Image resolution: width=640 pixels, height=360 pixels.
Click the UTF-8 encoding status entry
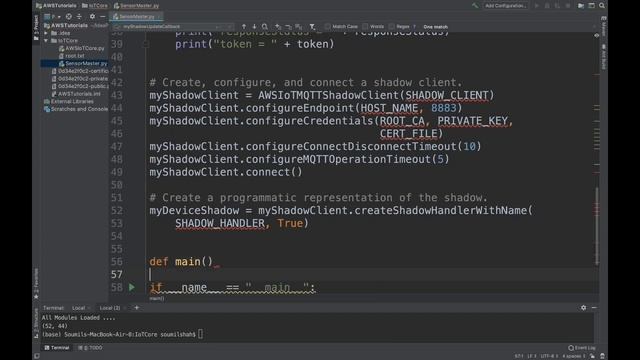coord(549,356)
